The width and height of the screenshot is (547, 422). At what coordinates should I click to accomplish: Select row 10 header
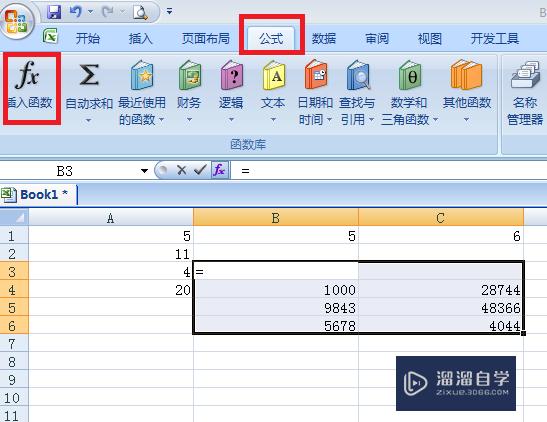[x=14, y=398]
